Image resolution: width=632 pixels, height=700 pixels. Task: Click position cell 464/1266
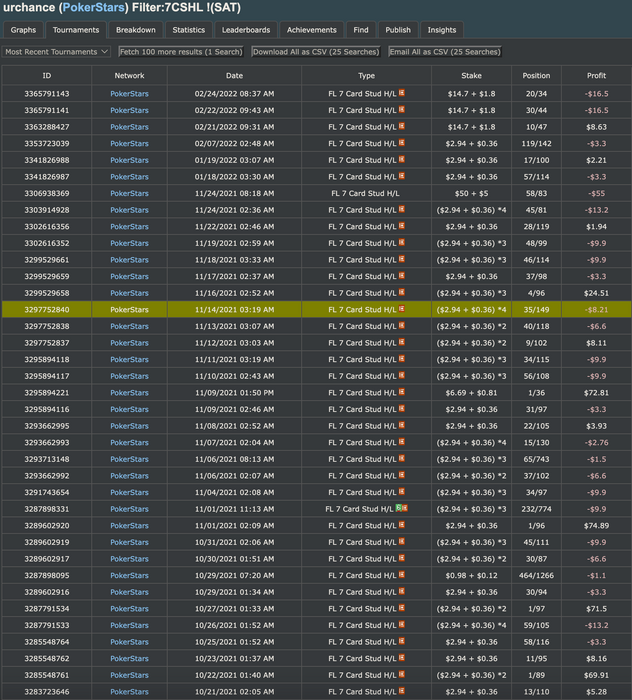536,575
